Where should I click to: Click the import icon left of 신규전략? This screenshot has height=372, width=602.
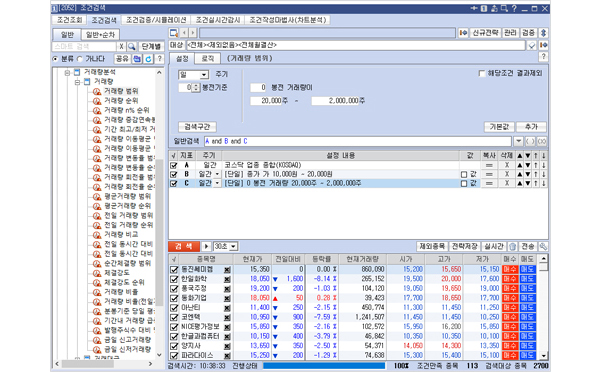463,33
